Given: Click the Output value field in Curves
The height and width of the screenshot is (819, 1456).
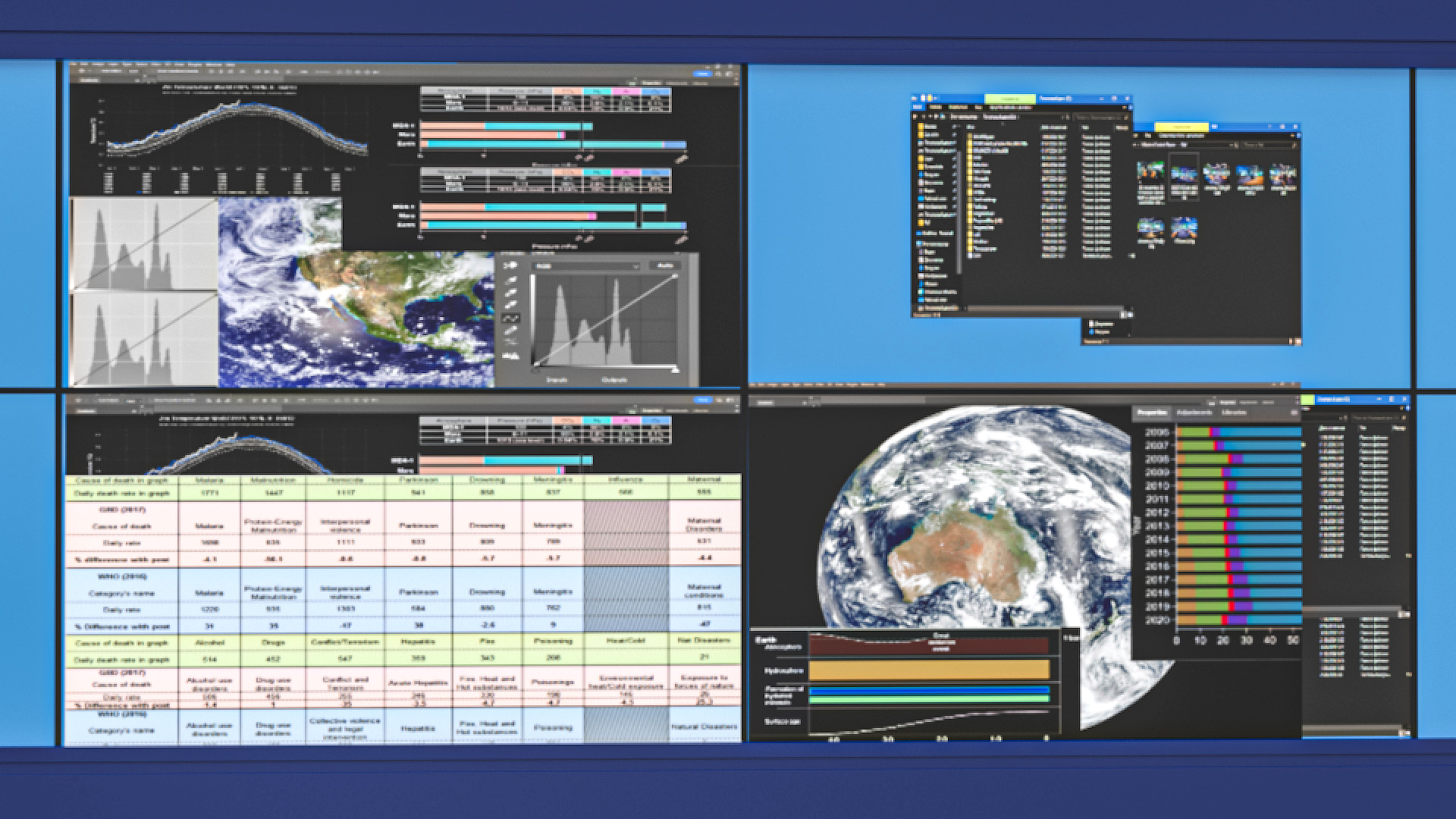Looking at the screenshot, I should pos(614,379).
